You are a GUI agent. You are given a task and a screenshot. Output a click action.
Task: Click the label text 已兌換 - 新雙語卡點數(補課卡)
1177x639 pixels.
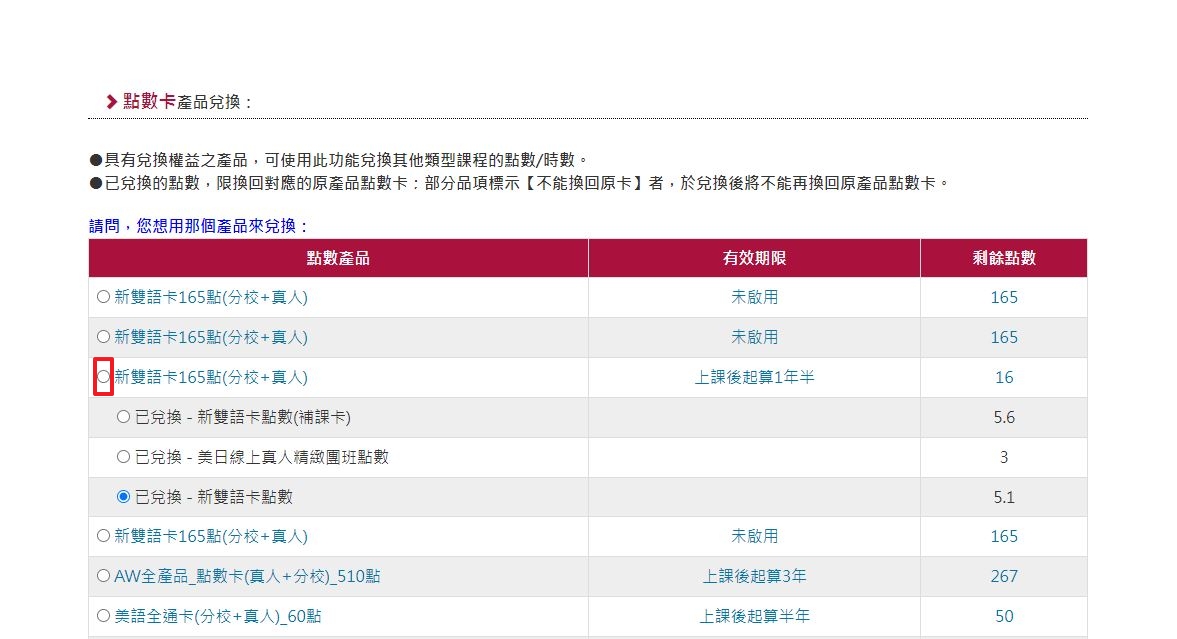(x=242, y=417)
